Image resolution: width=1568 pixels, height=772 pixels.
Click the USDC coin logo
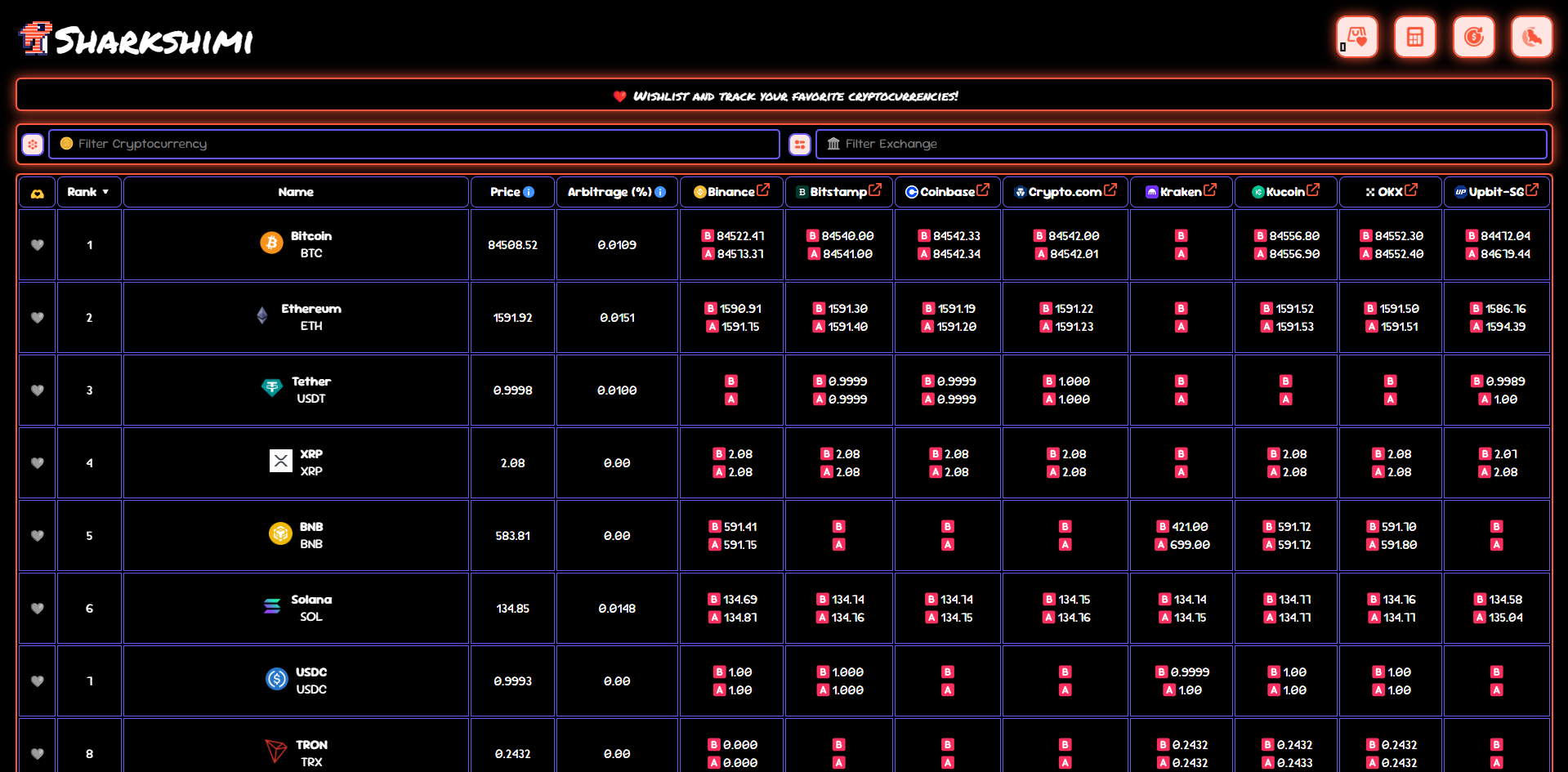(x=277, y=679)
